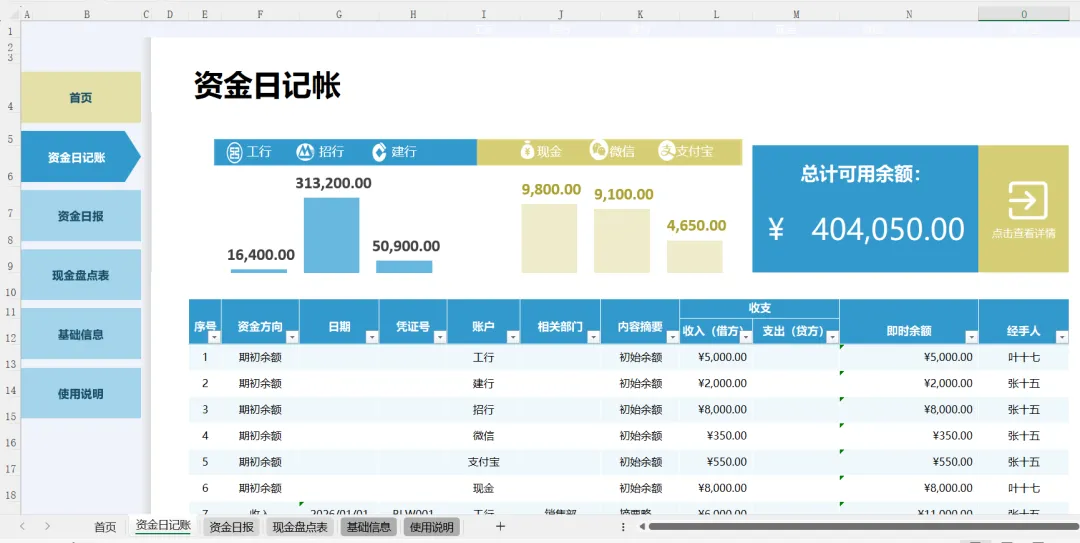Click cell 微信 in row 4

click(x=484, y=436)
